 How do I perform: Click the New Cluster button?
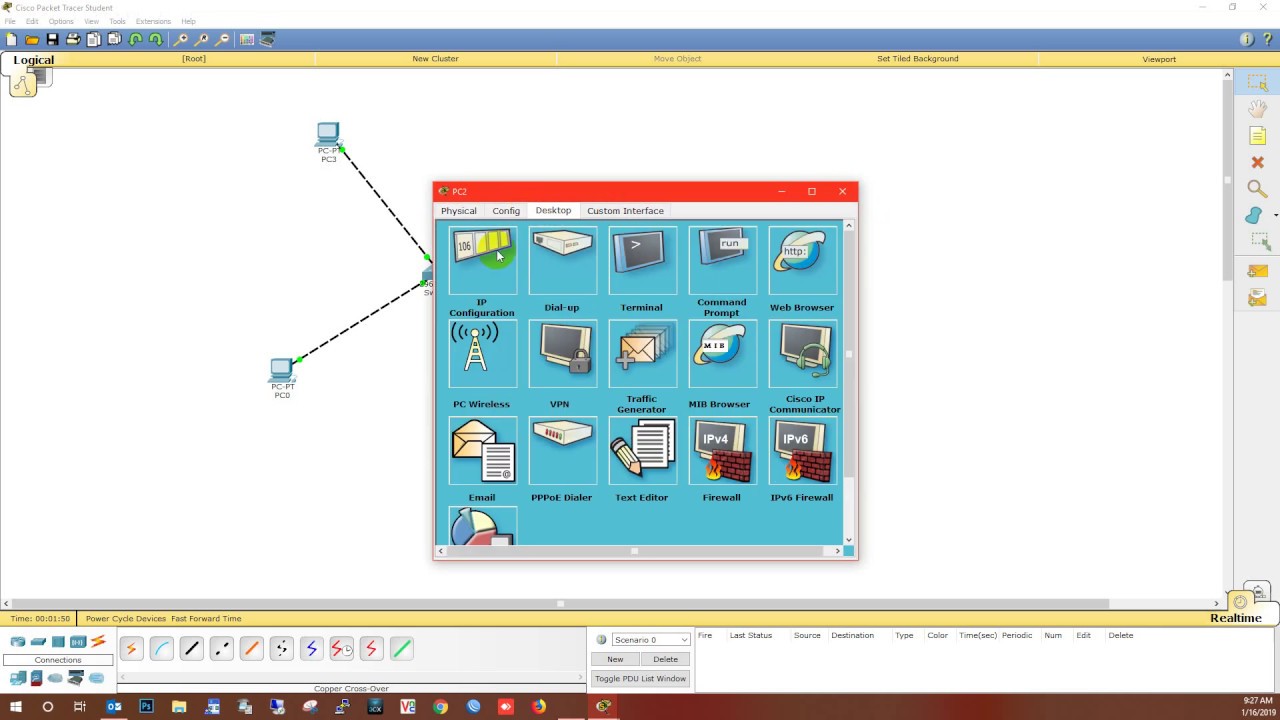435,59
